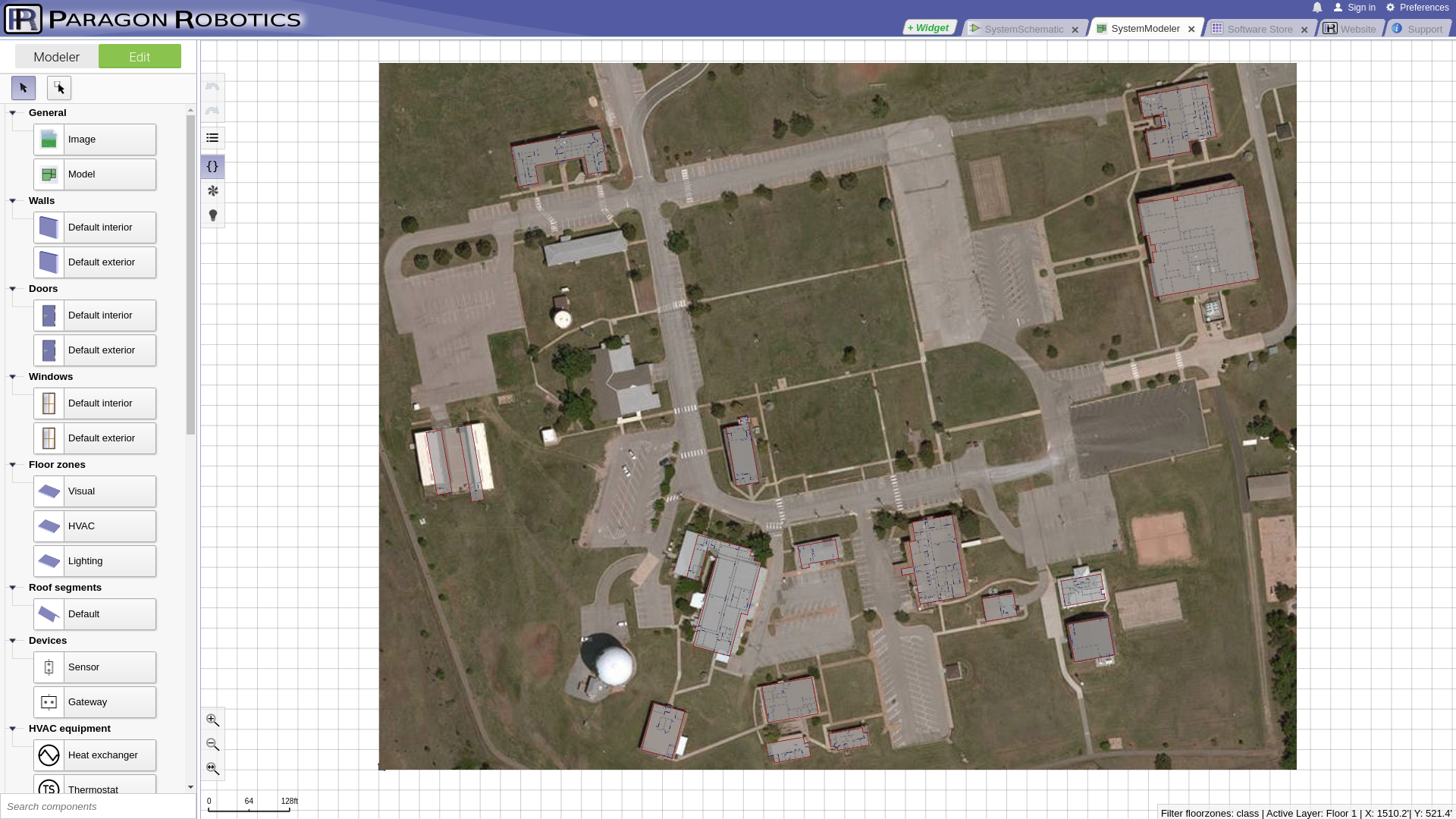Screen dimensions: 1456x819
Task: Collapse the Devices category
Action: [x=13, y=641]
